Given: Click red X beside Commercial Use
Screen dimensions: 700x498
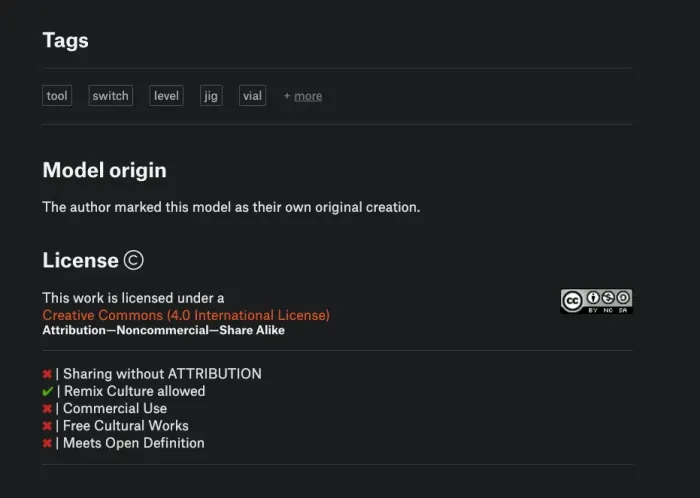Looking at the screenshot, I should 47,409.
